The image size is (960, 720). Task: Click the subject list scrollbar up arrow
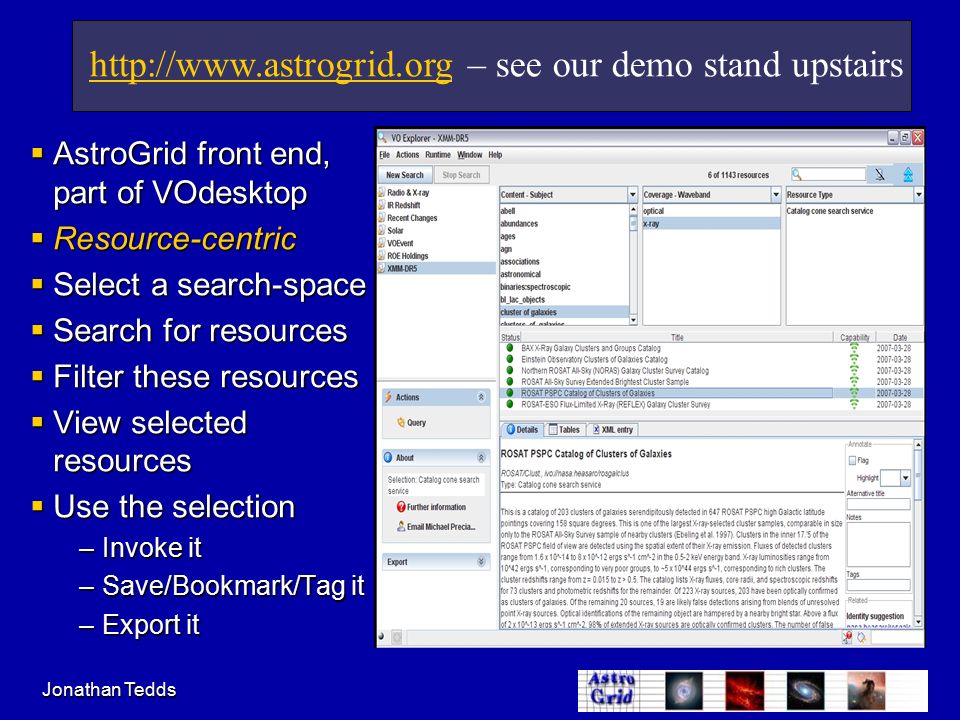(x=633, y=209)
